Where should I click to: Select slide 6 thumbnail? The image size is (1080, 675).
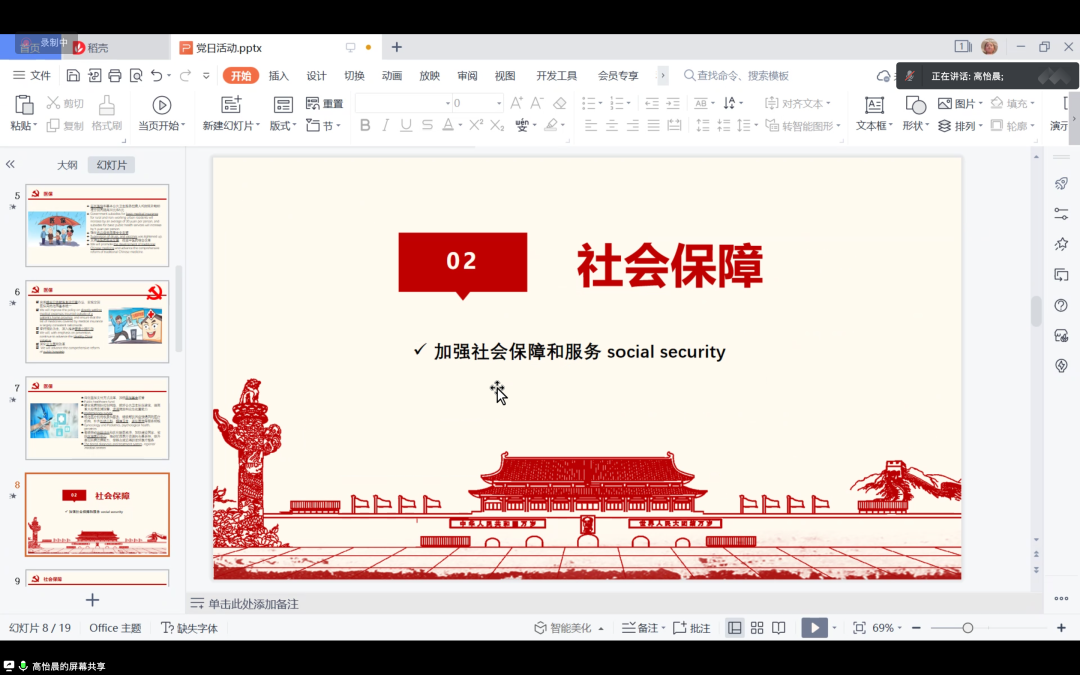[97, 321]
